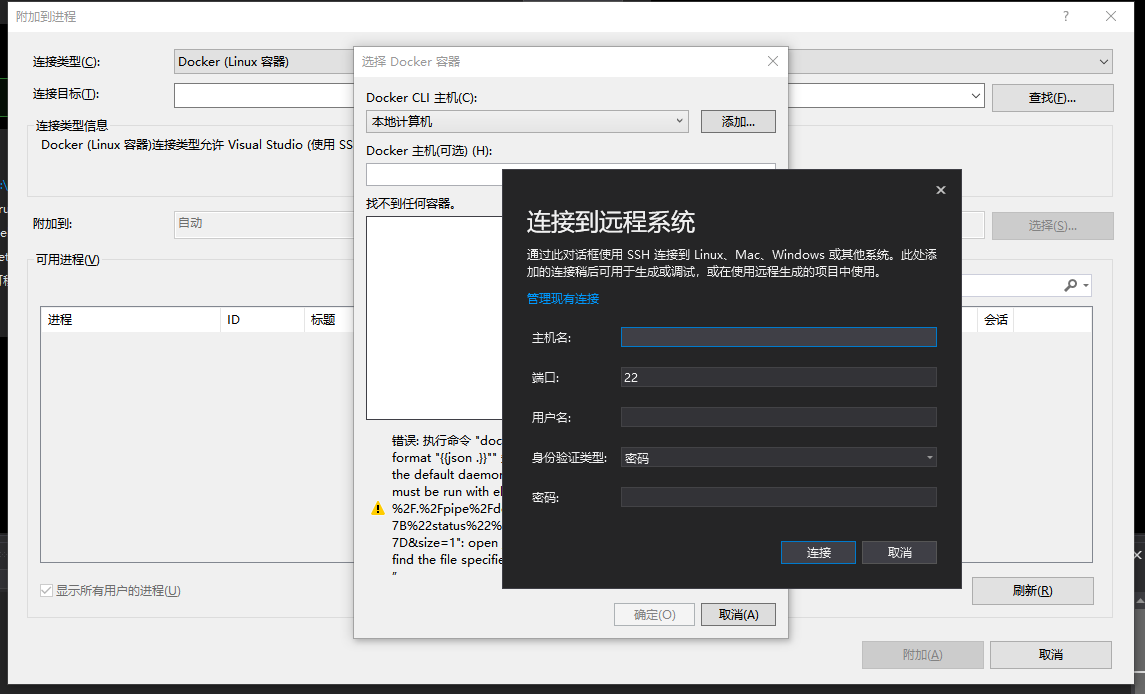Click the 添加... button
The image size is (1145, 694).
click(738, 121)
